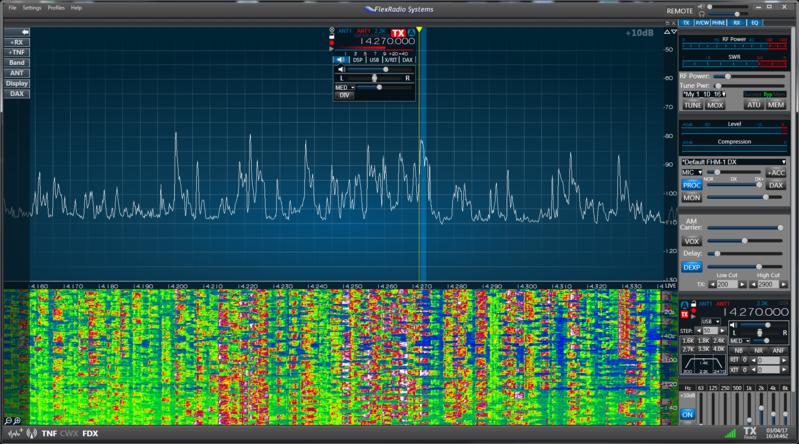Screen dimensions: 799x444
Task: Enable the ANF auto notch filter
Action: pyautogui.click(x=778, y=351)
